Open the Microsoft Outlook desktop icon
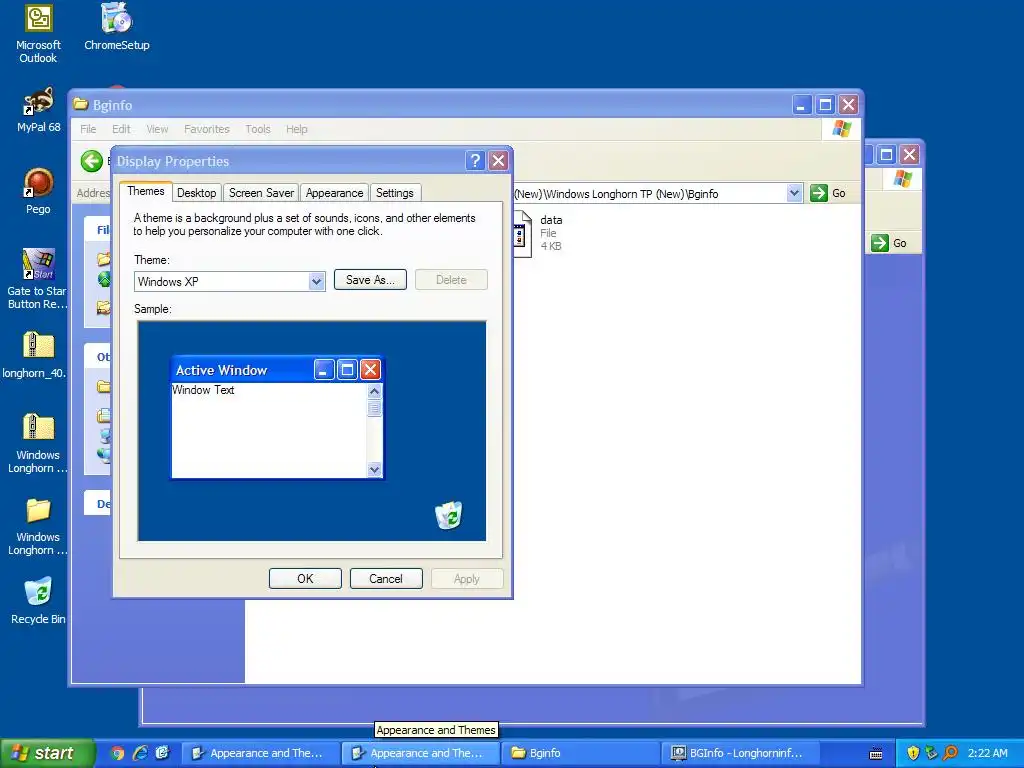Screen dimensions: 1024x768 point(38,33)
